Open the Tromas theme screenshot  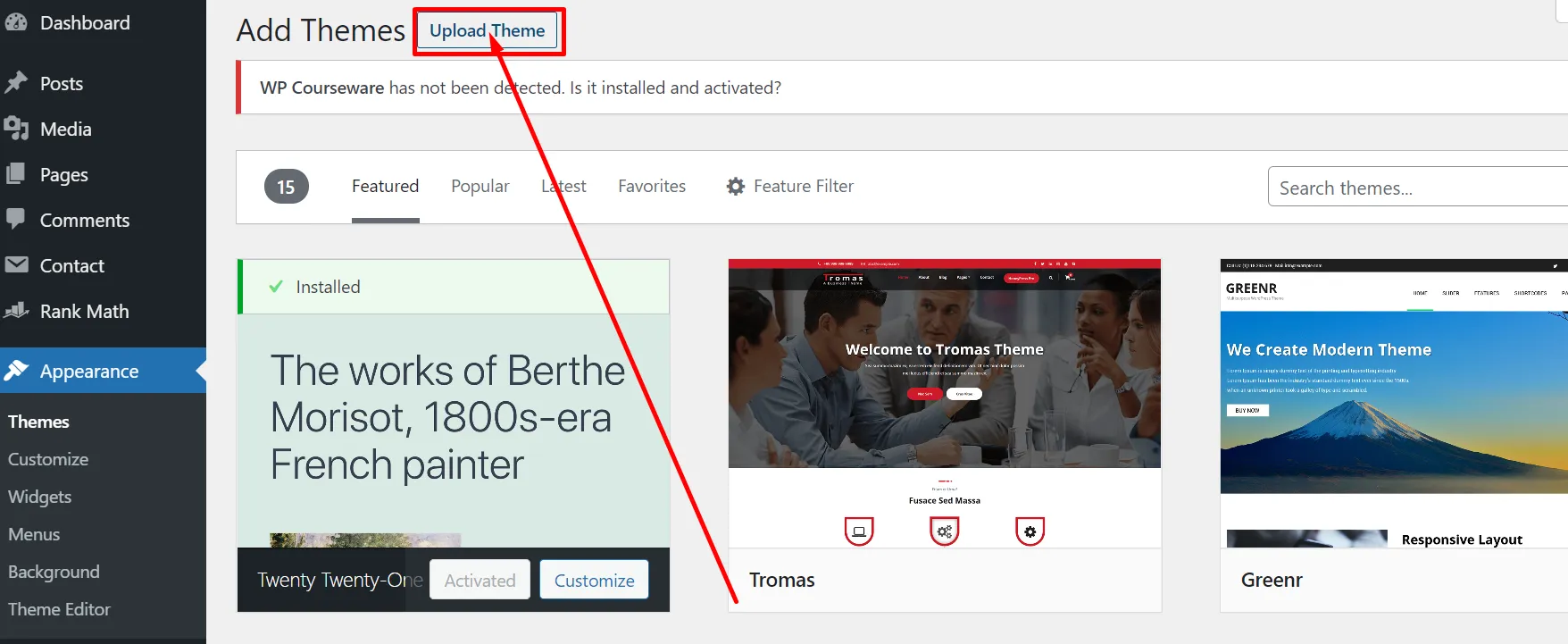click(945, 404)
